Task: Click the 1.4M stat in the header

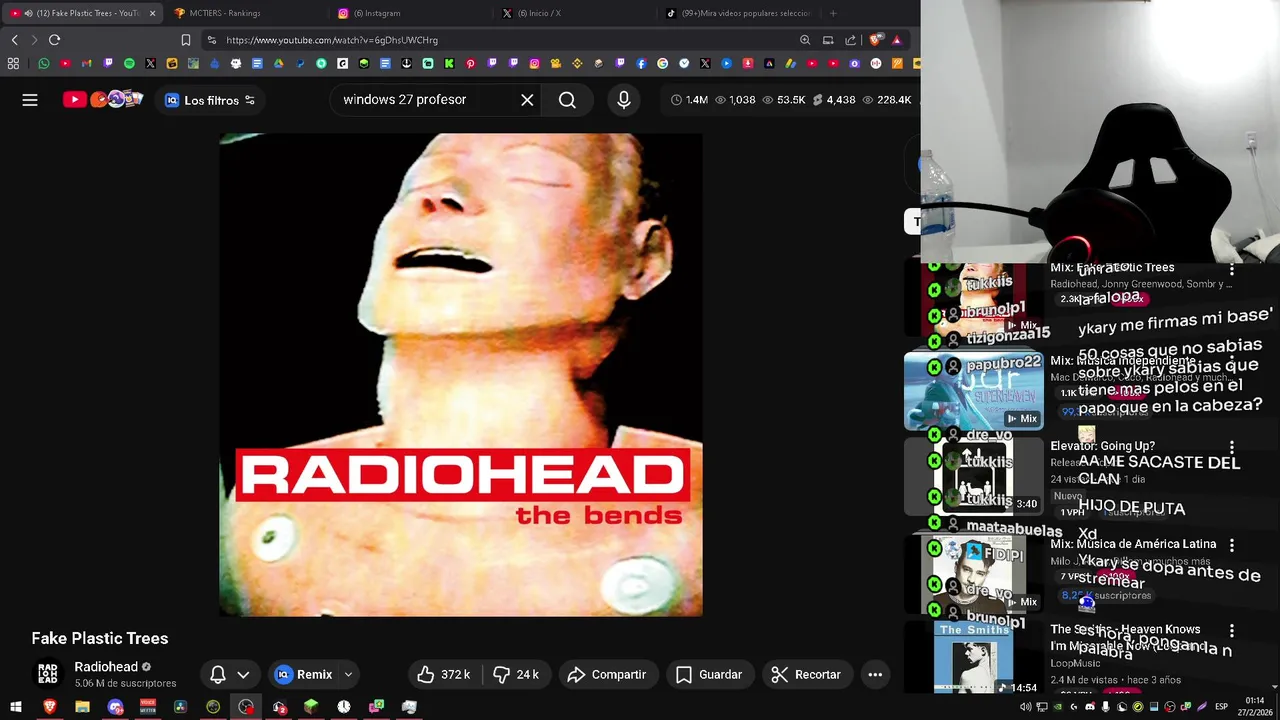Action: pos(690,100)
